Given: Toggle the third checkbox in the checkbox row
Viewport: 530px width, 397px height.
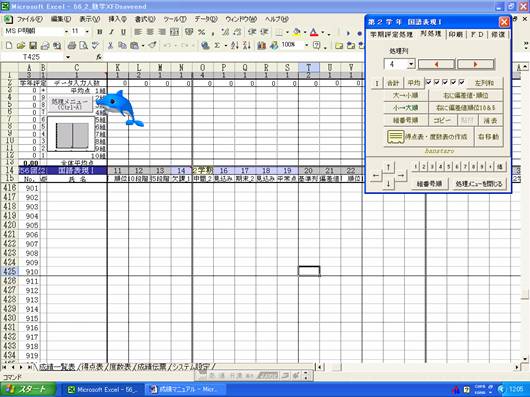Looking at the screenshot, I should pyautogui.click(x=445, y=82).
